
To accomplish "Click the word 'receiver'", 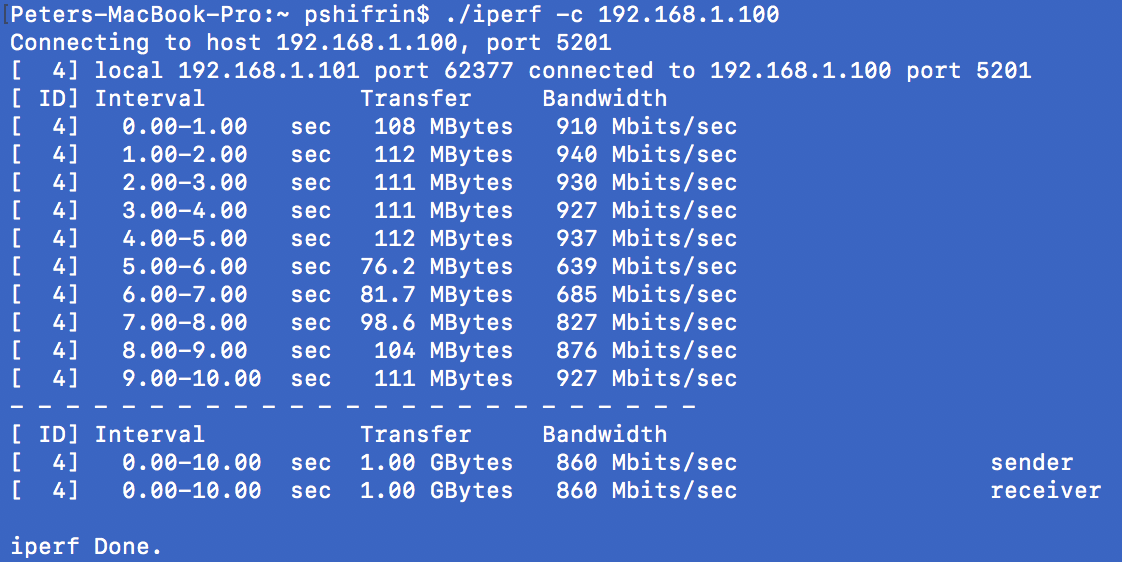I will [1045, 490].
